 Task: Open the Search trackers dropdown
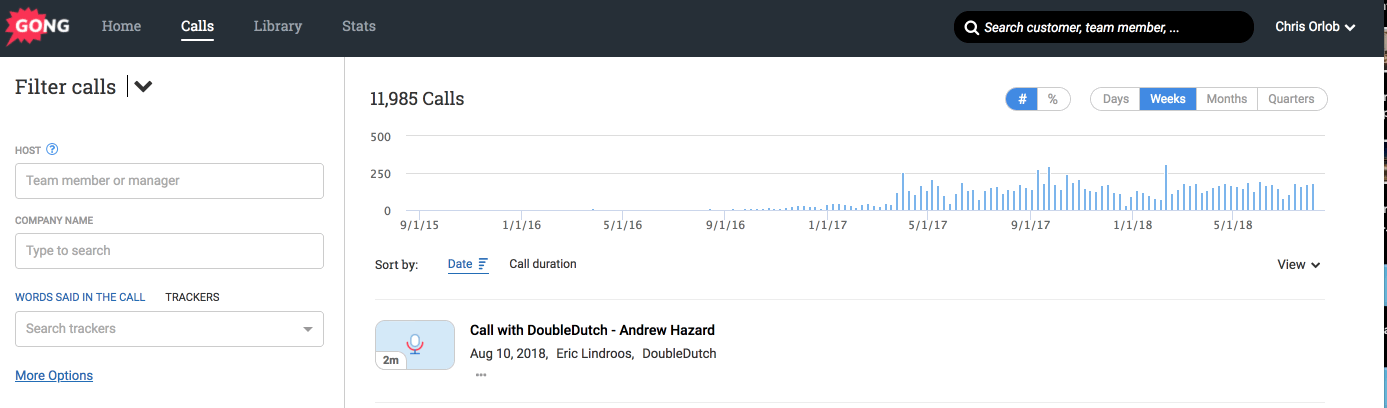click(x=169, y=329)
